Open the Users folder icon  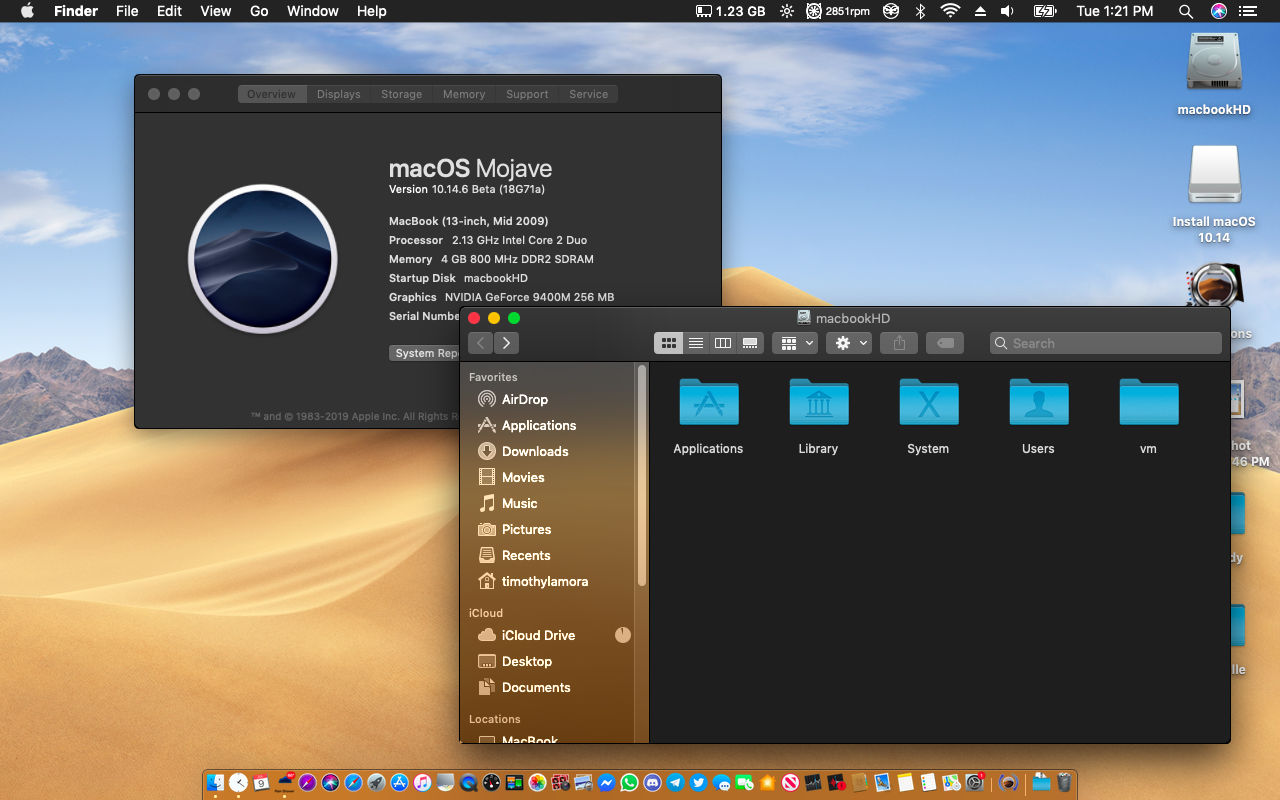pyautogui.click(x=1038, y=402)
